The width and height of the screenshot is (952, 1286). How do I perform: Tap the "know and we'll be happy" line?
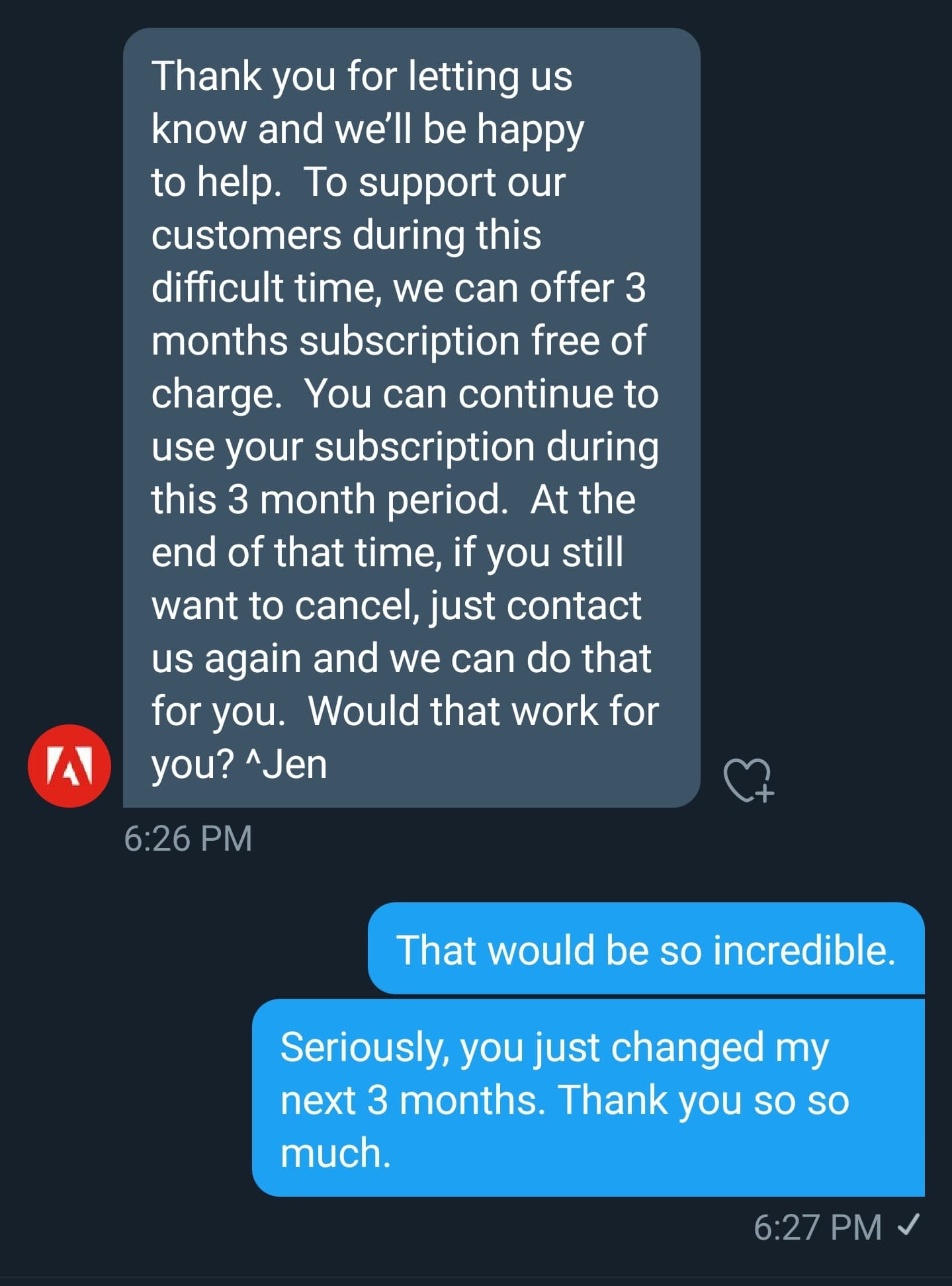[x=367, y=129]
